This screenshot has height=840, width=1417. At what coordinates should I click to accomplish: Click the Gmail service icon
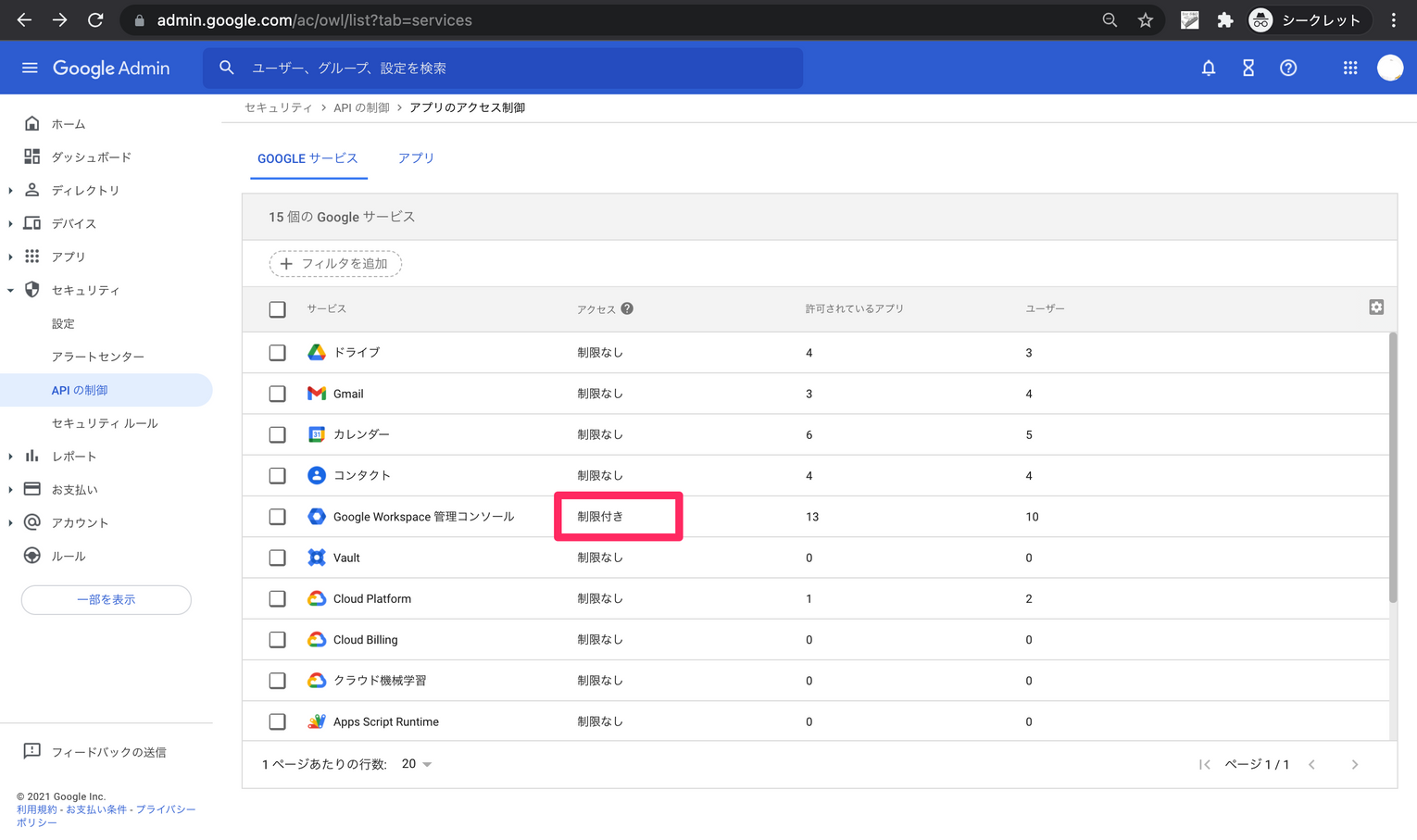317,394
